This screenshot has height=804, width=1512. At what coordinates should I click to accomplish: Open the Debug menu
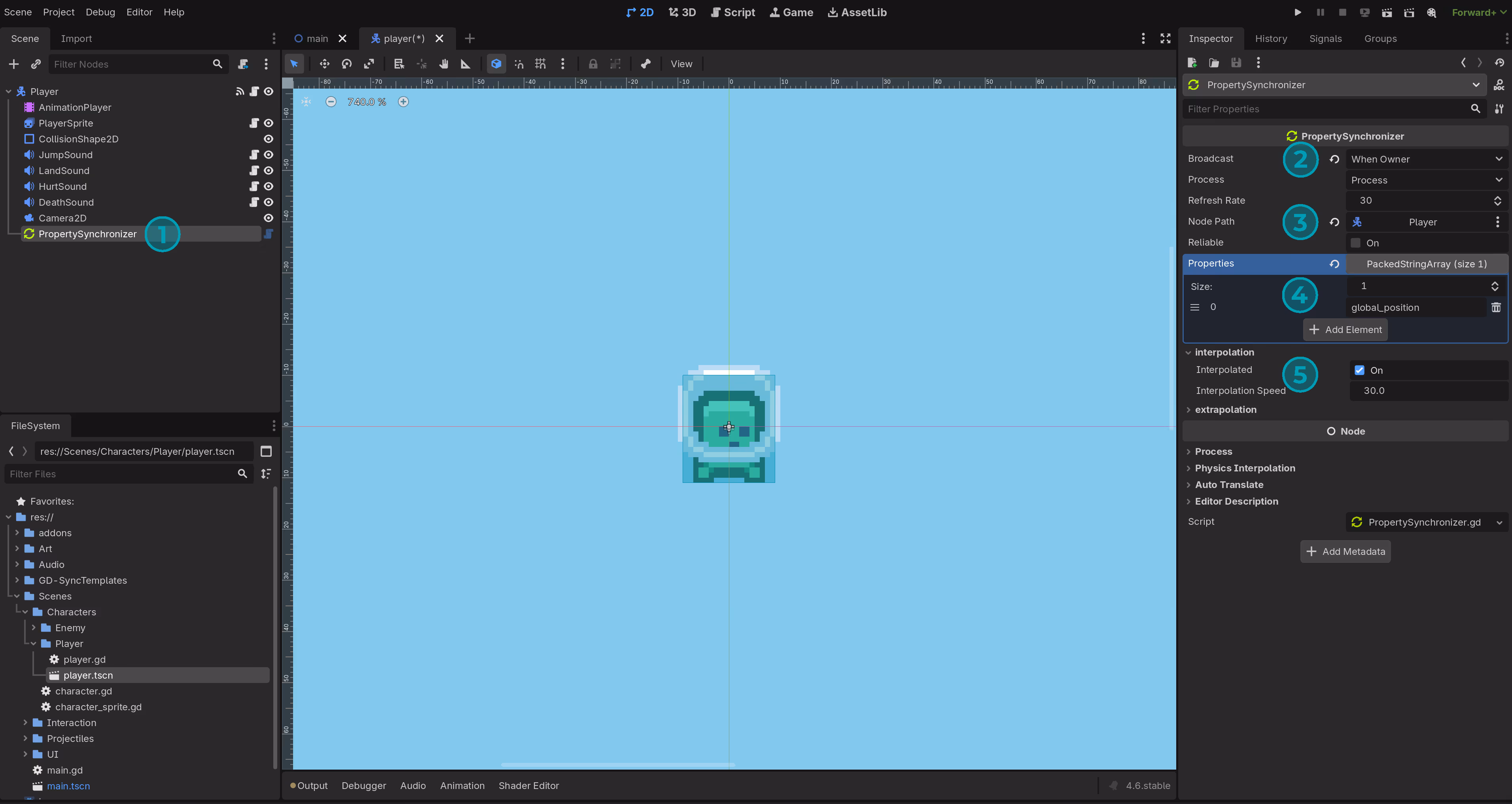[x=100, y=12]
